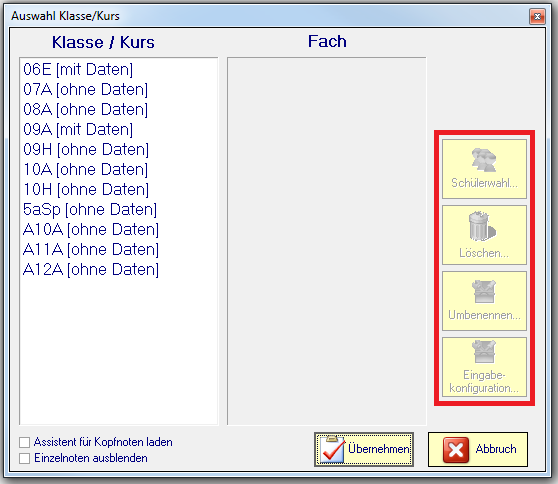Choose course 5aSp [ohne Daten]
This screenshot has width=558, height=484.
[90, 209]
